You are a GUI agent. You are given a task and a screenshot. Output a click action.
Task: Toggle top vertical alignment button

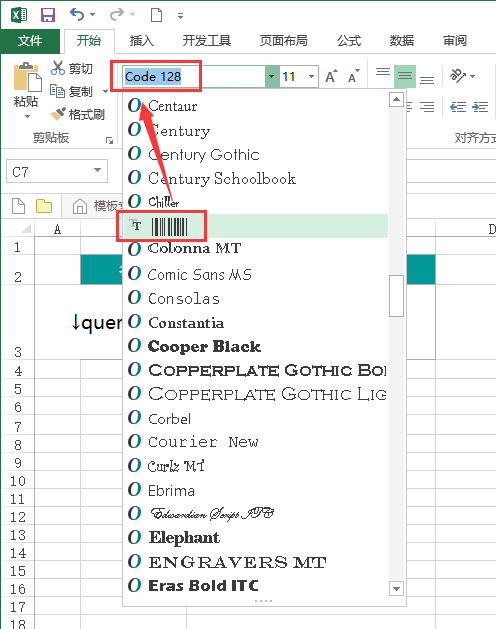383,72
